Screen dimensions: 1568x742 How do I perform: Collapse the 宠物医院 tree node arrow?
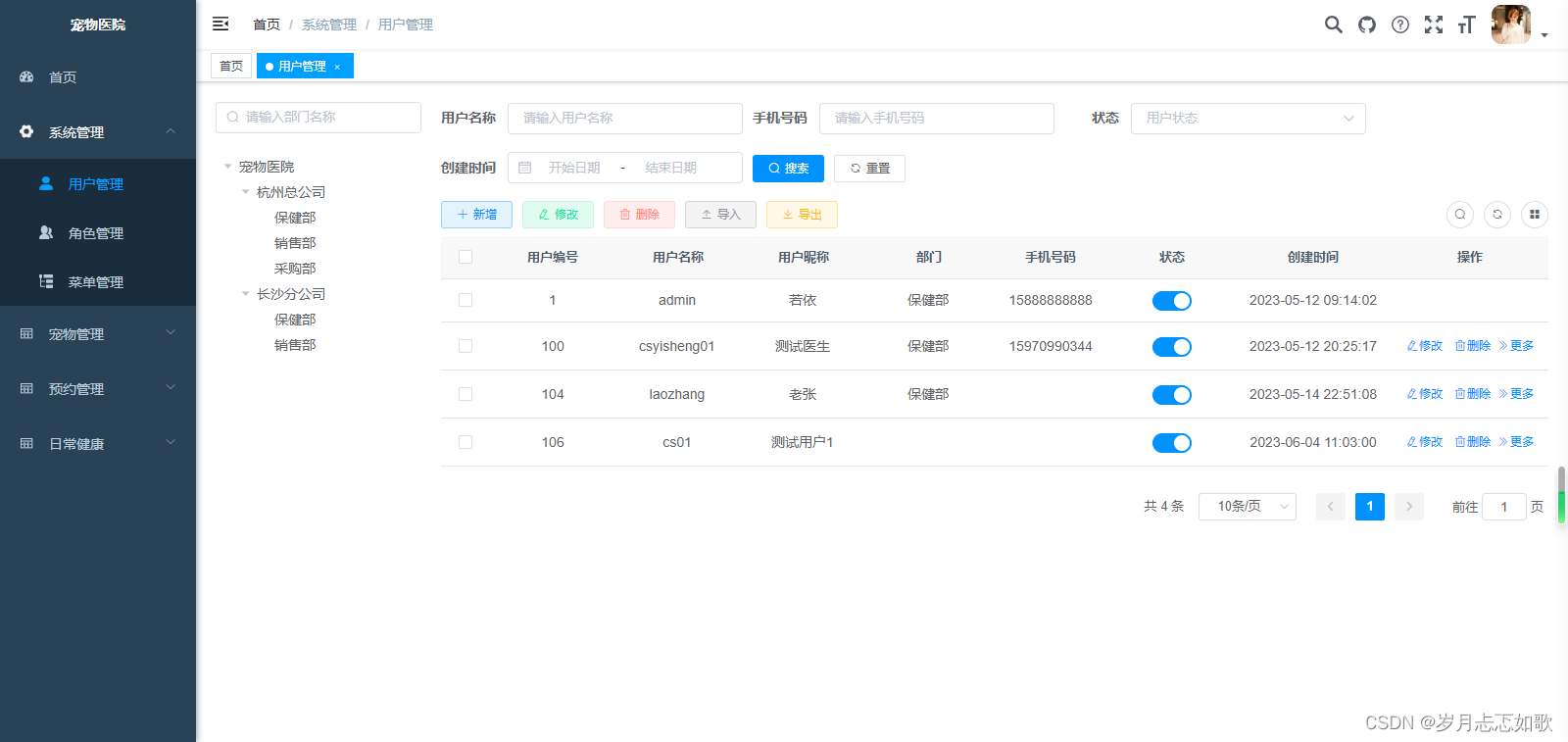pyautogui.click(x=228, y=167)
